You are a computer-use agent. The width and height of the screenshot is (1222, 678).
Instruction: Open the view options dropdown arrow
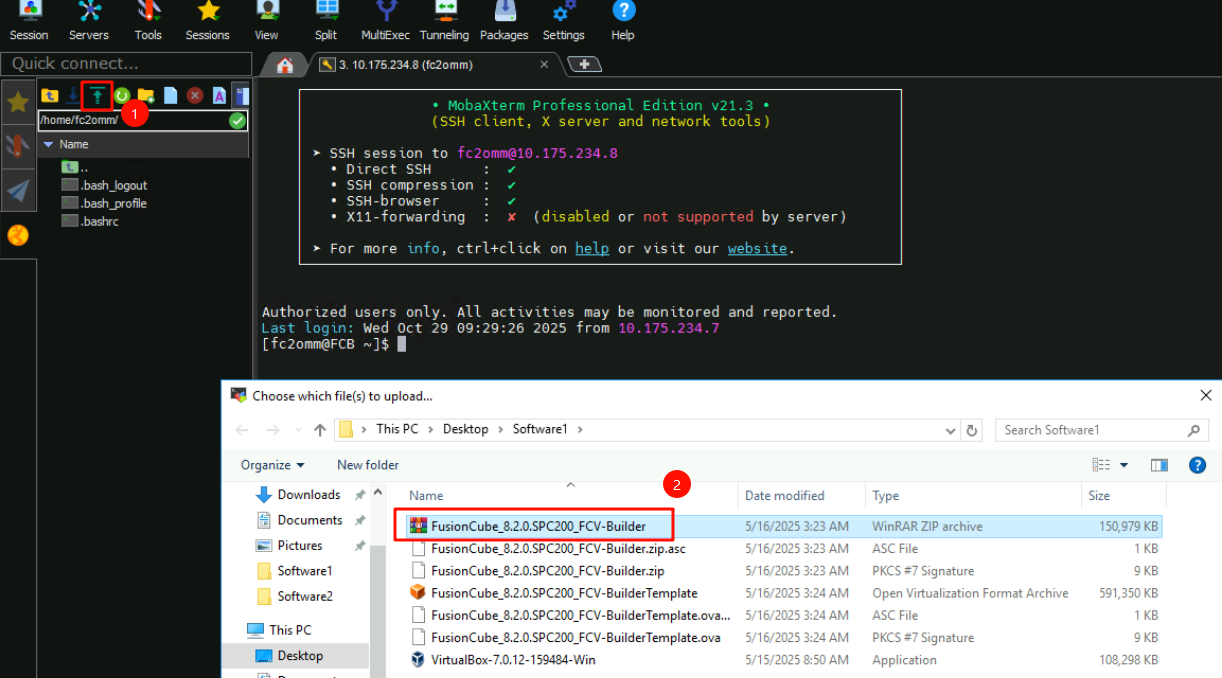tap(1124, 465)
